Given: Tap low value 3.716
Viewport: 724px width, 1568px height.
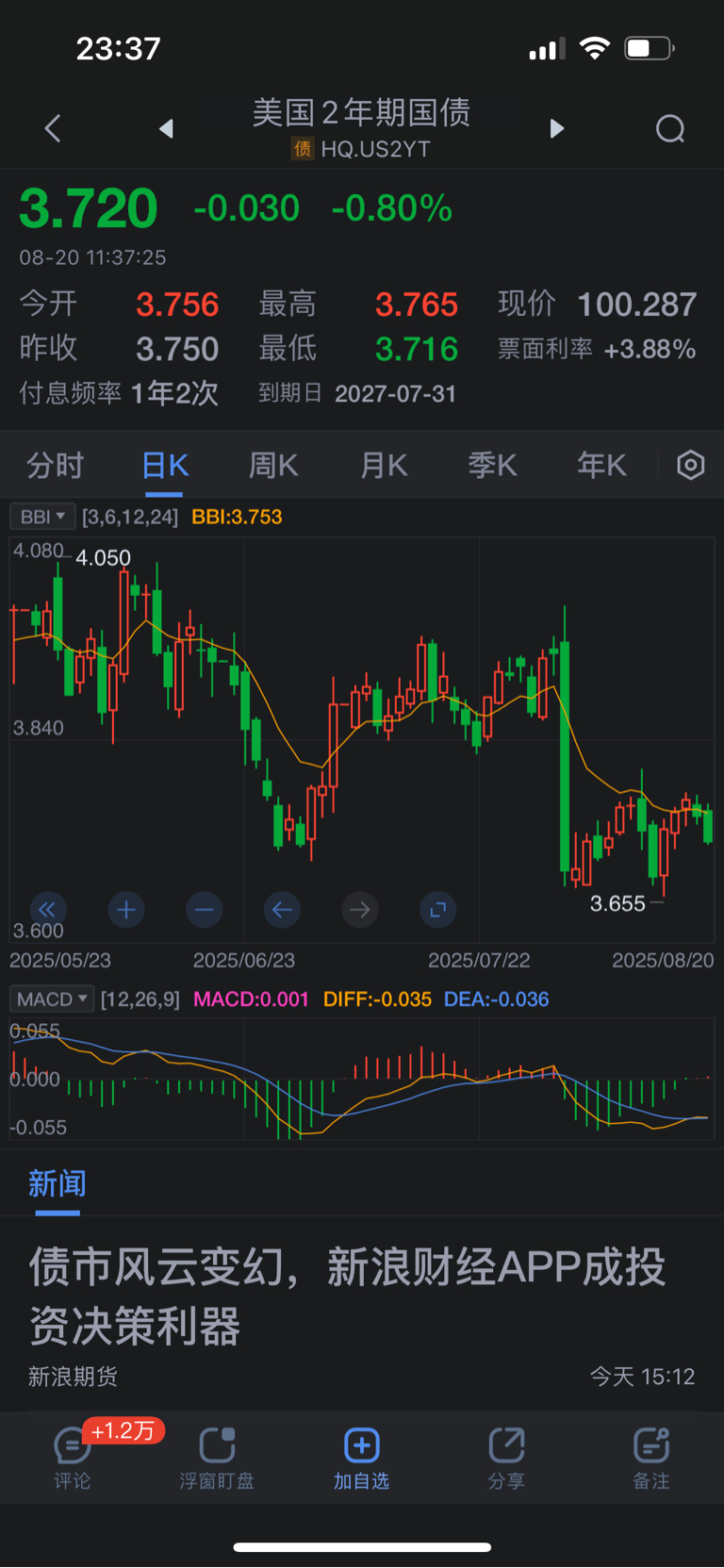Looking at the screenshot, I should point(417,349).
